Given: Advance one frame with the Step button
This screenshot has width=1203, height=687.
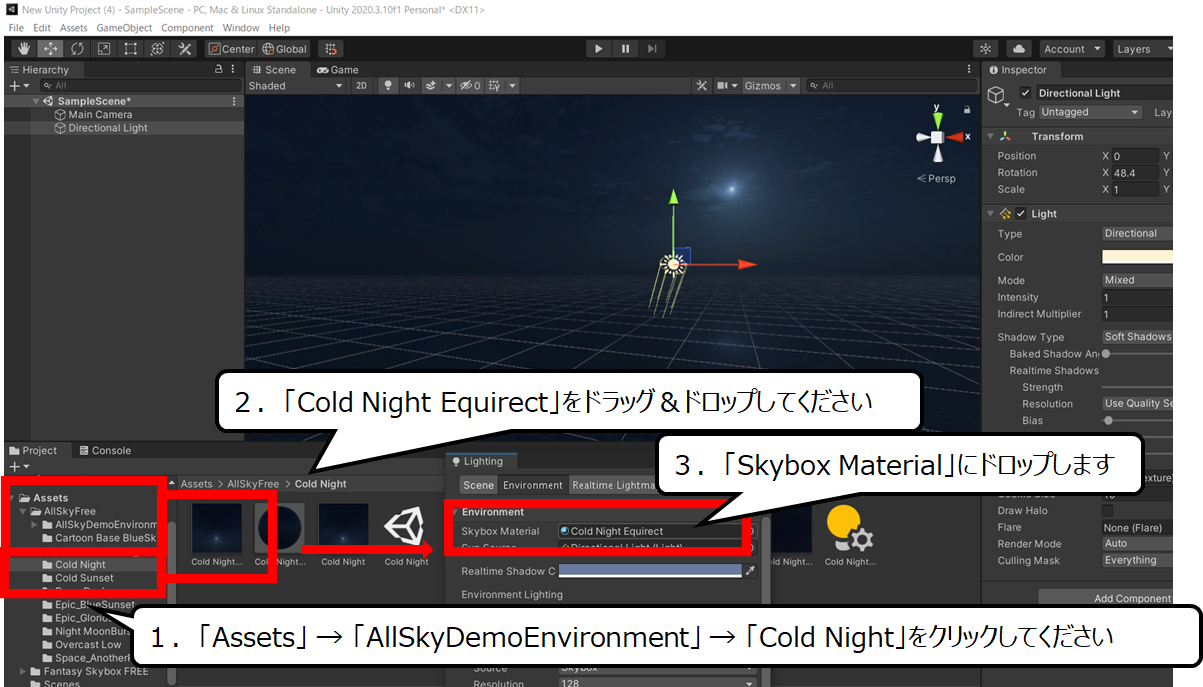Looking at the screenshot, I should point(652,48).
